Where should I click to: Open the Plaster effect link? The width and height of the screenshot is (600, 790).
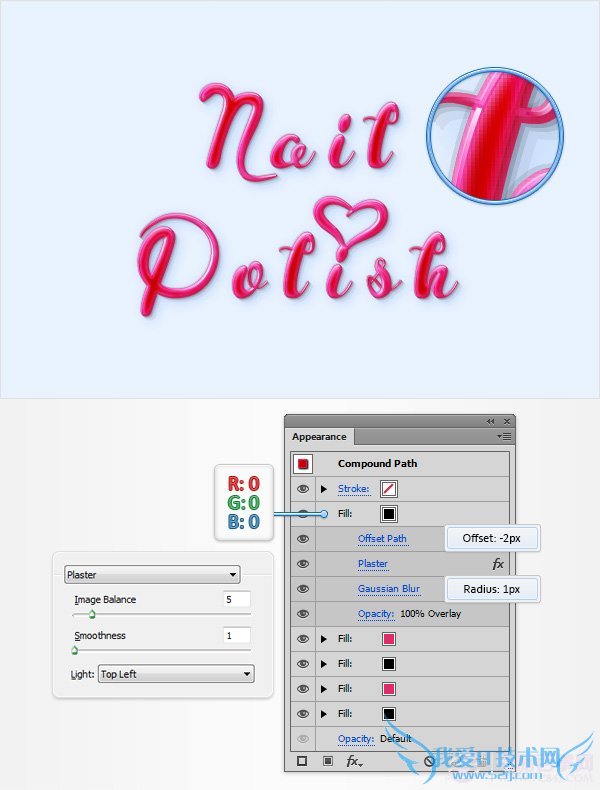click(373, 564)
